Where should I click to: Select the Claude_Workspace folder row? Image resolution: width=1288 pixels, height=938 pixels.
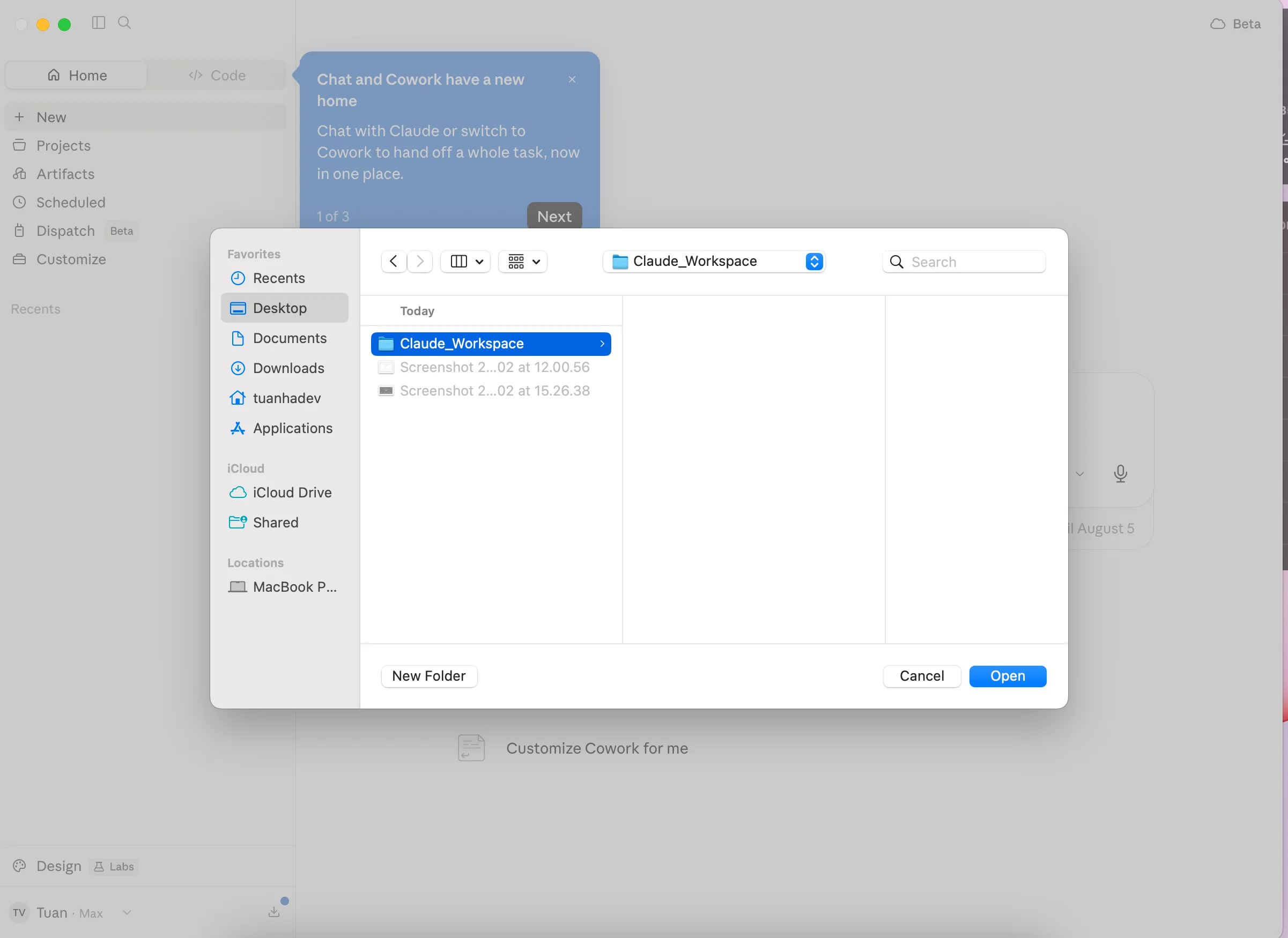[491, 344]
